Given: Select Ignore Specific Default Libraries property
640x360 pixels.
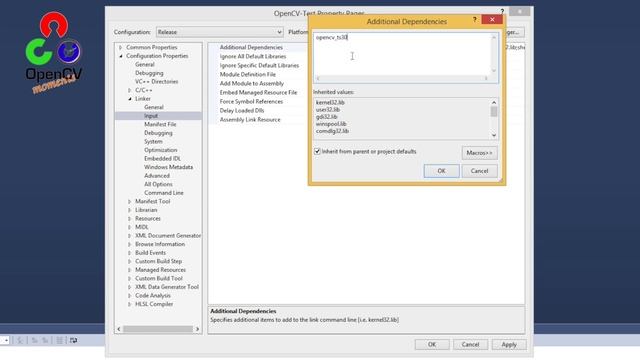Looking at the screenshot, I should (259, 65).
